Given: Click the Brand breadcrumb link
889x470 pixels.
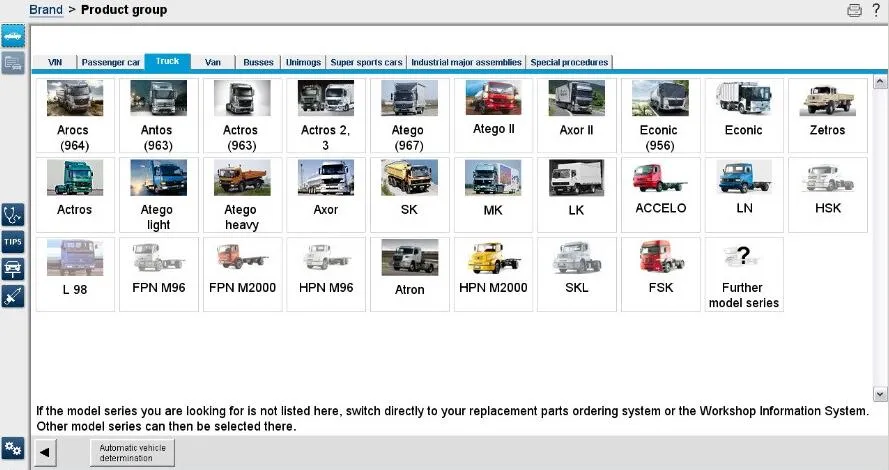Looking at the screenshot, I should [46, 10].
